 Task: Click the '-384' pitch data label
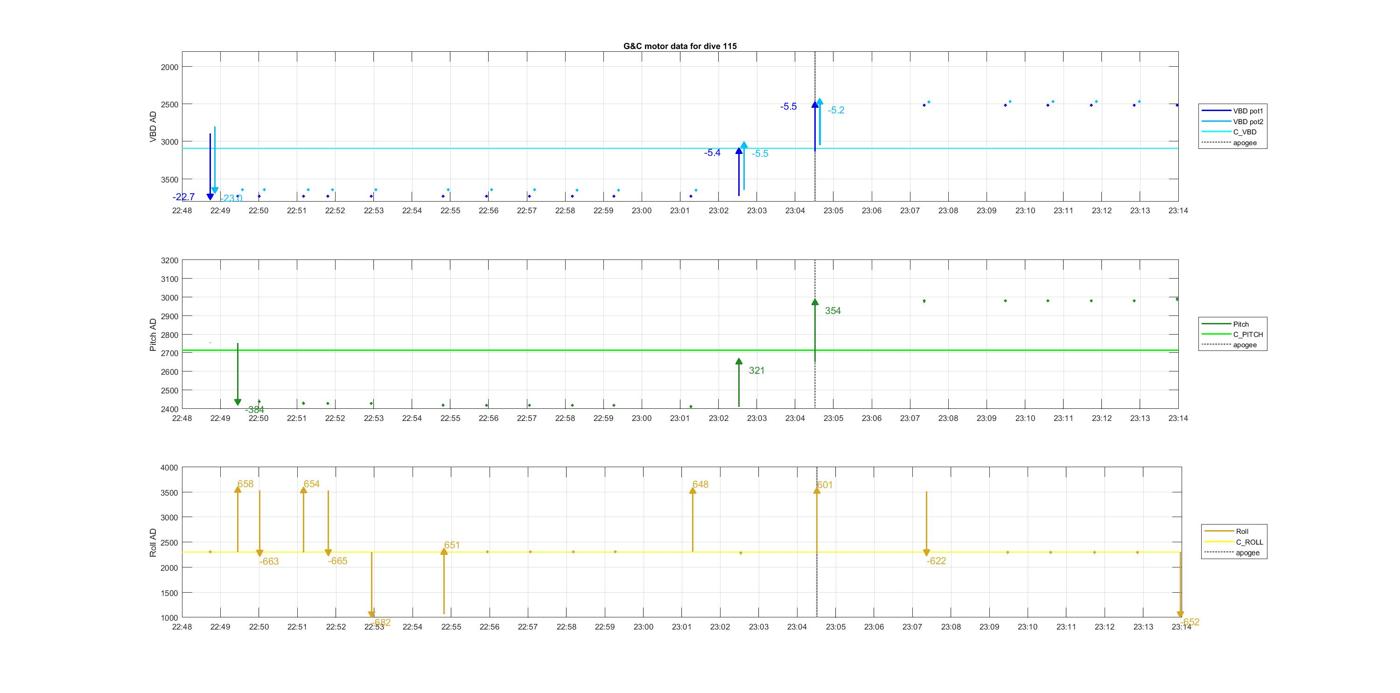click(x=255, y=409)
